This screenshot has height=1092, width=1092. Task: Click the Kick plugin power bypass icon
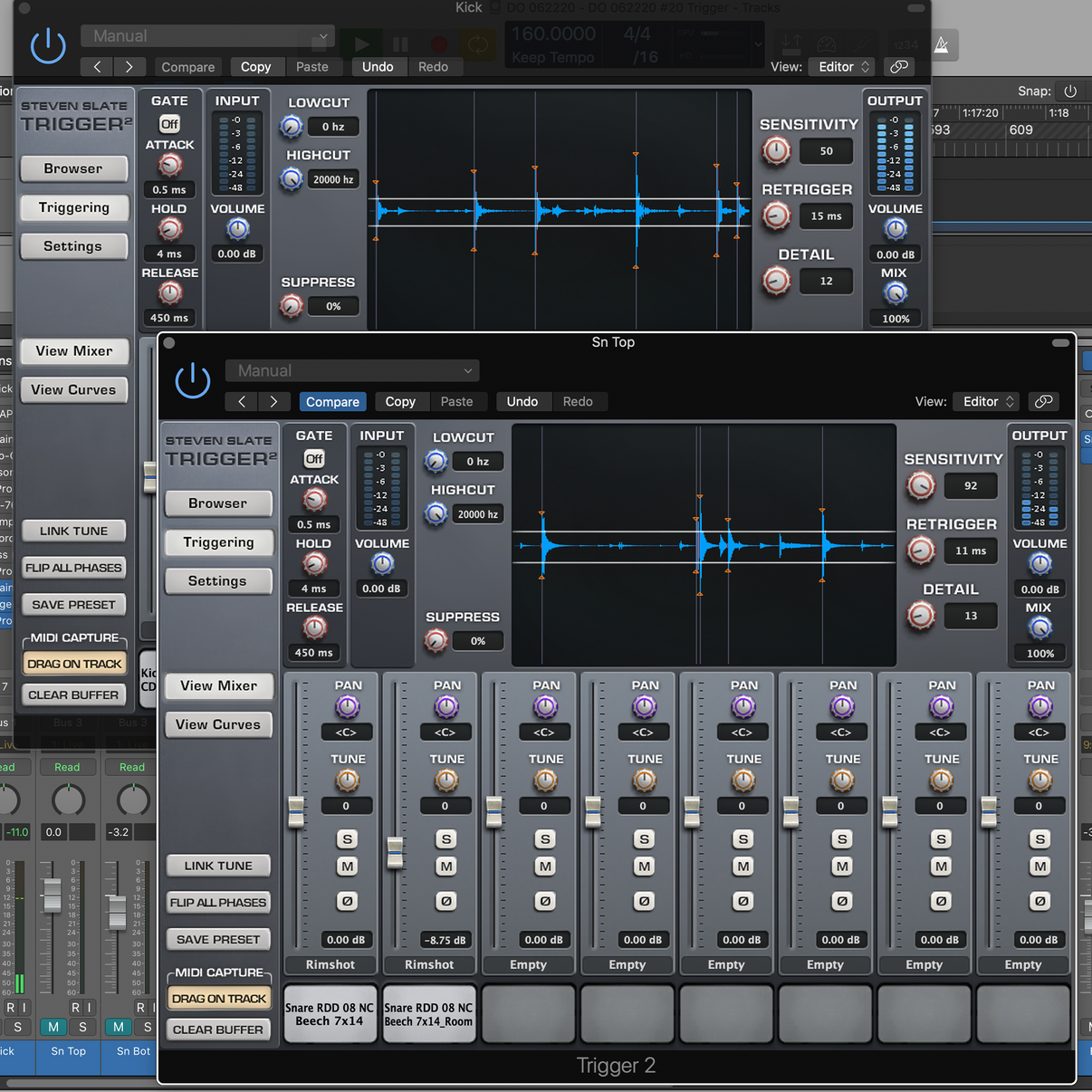click(x=48, y=46)
